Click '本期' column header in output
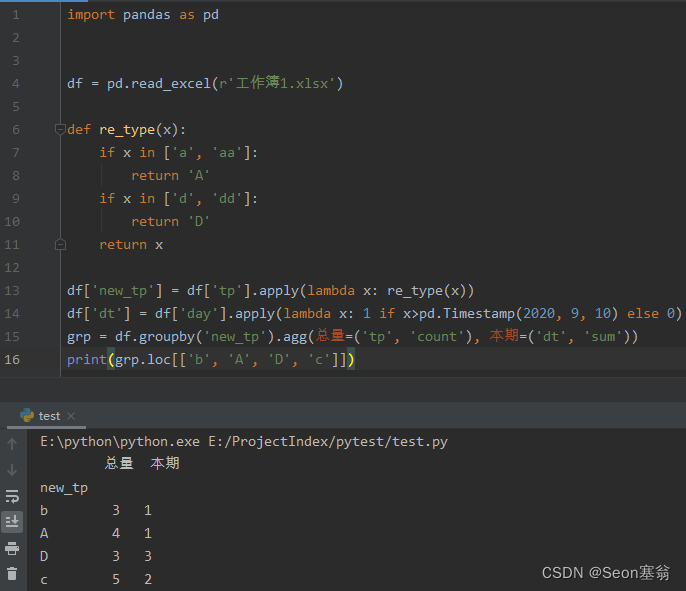This screenshot has width=686, height=591. pos(165,463)
